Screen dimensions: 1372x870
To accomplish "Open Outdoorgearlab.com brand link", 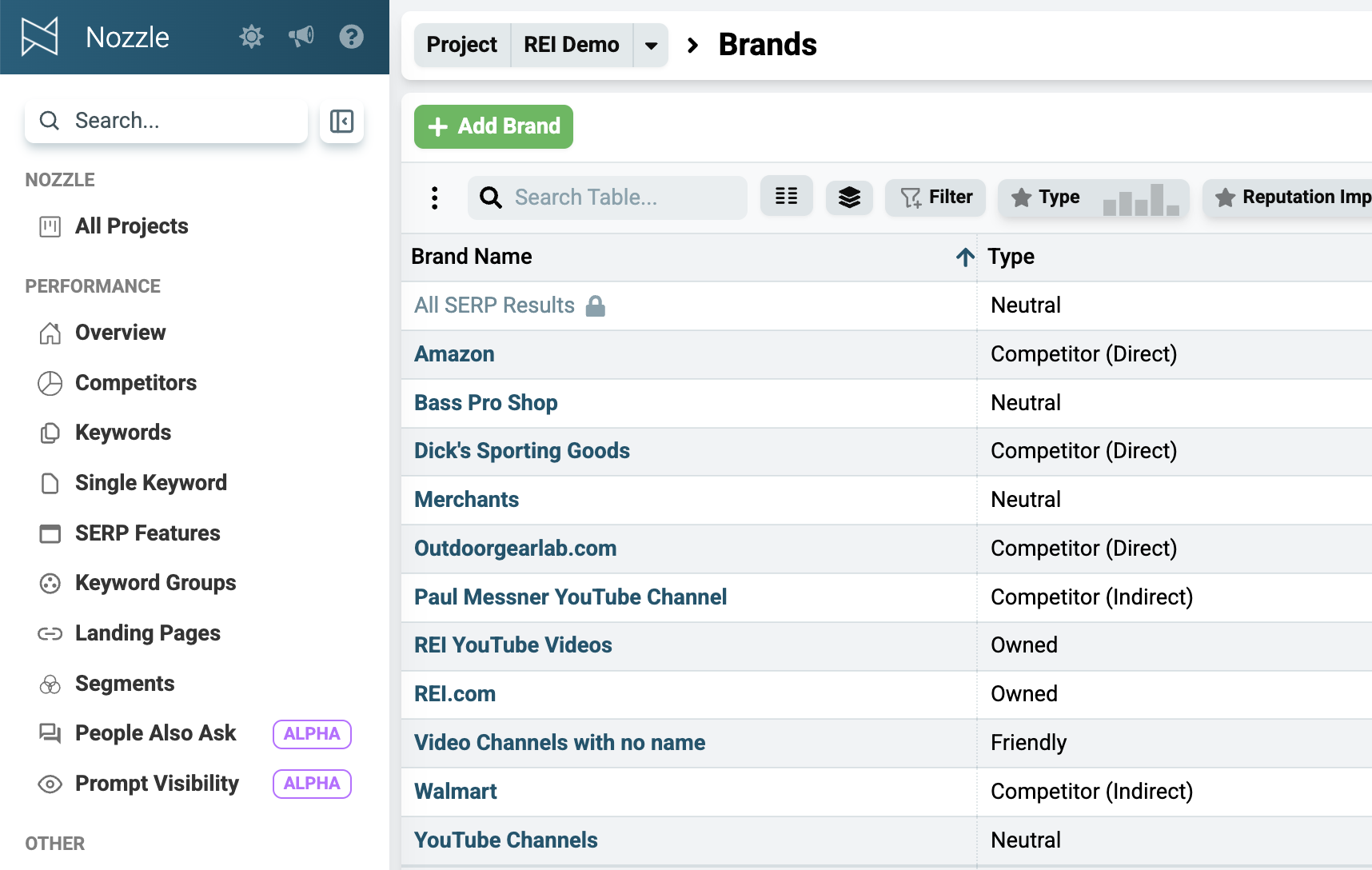I will click(x=516, y=549).
